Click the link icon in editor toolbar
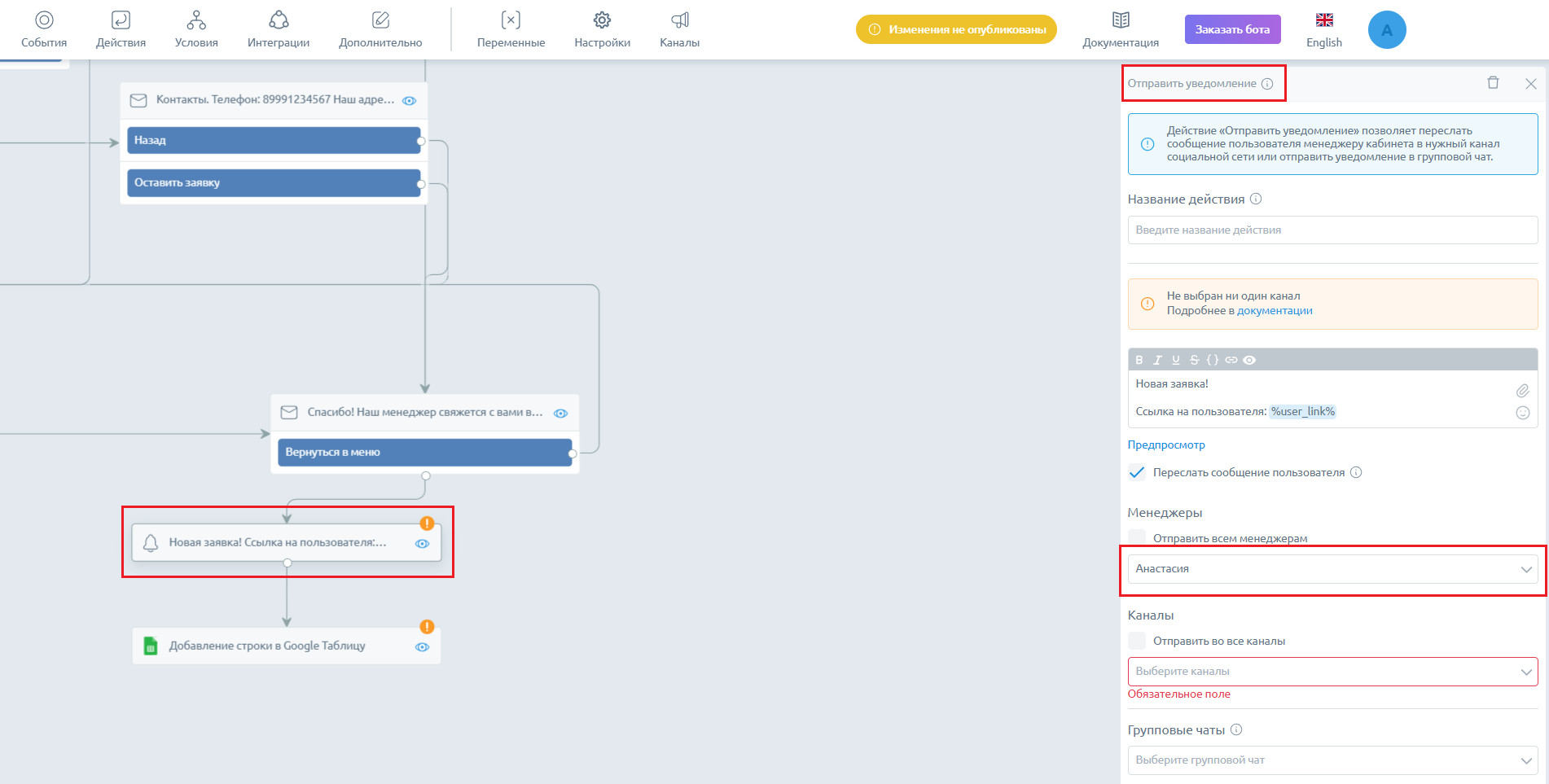 pyautogui.click(x=1231, y=360)
